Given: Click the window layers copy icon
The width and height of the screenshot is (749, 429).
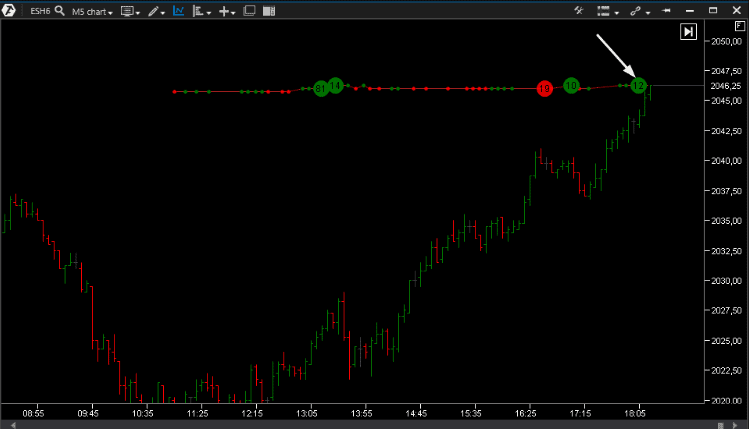Looking at the screenshot, I should 249,11.
